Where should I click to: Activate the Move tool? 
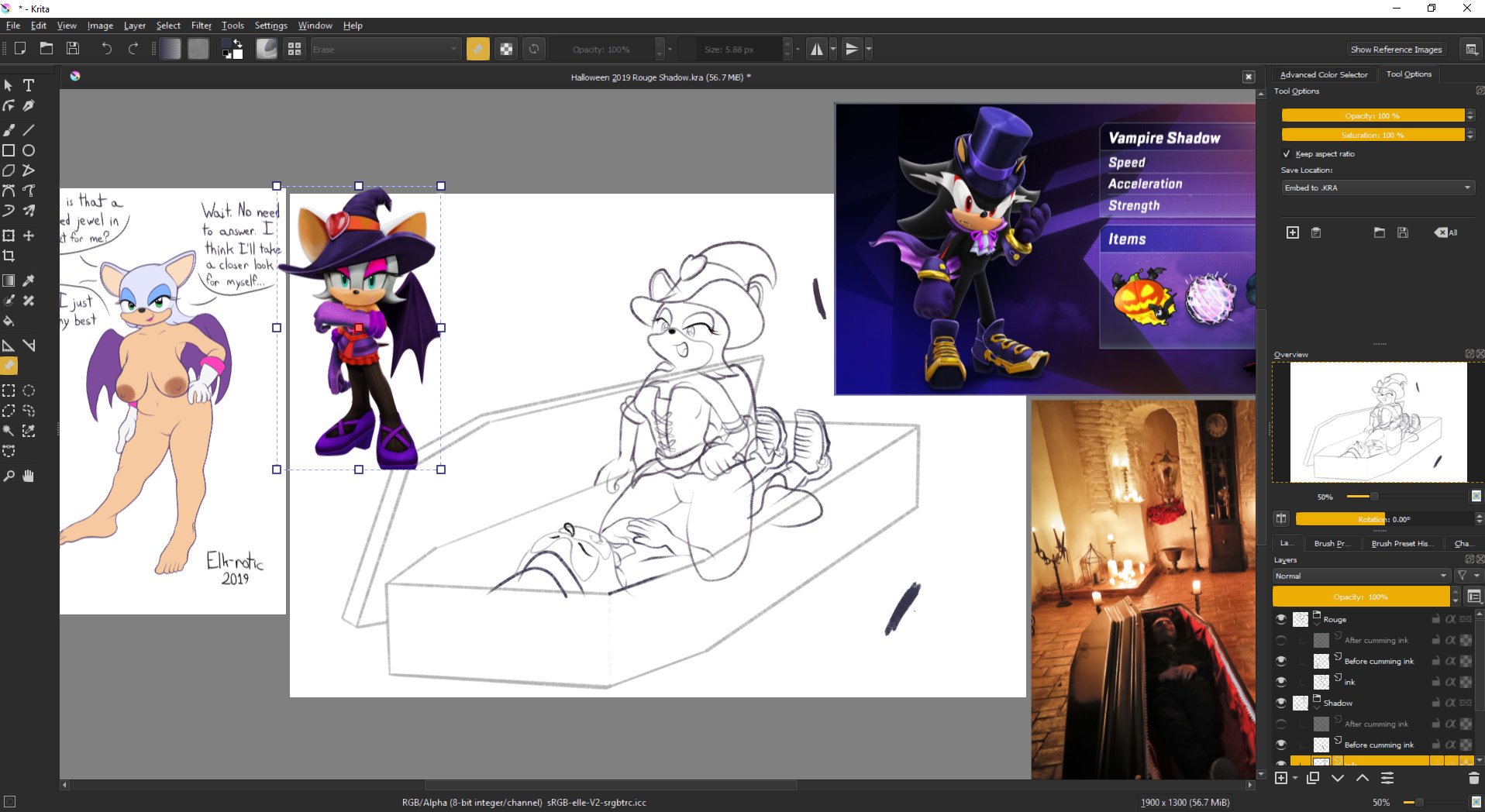click(29, 236)
